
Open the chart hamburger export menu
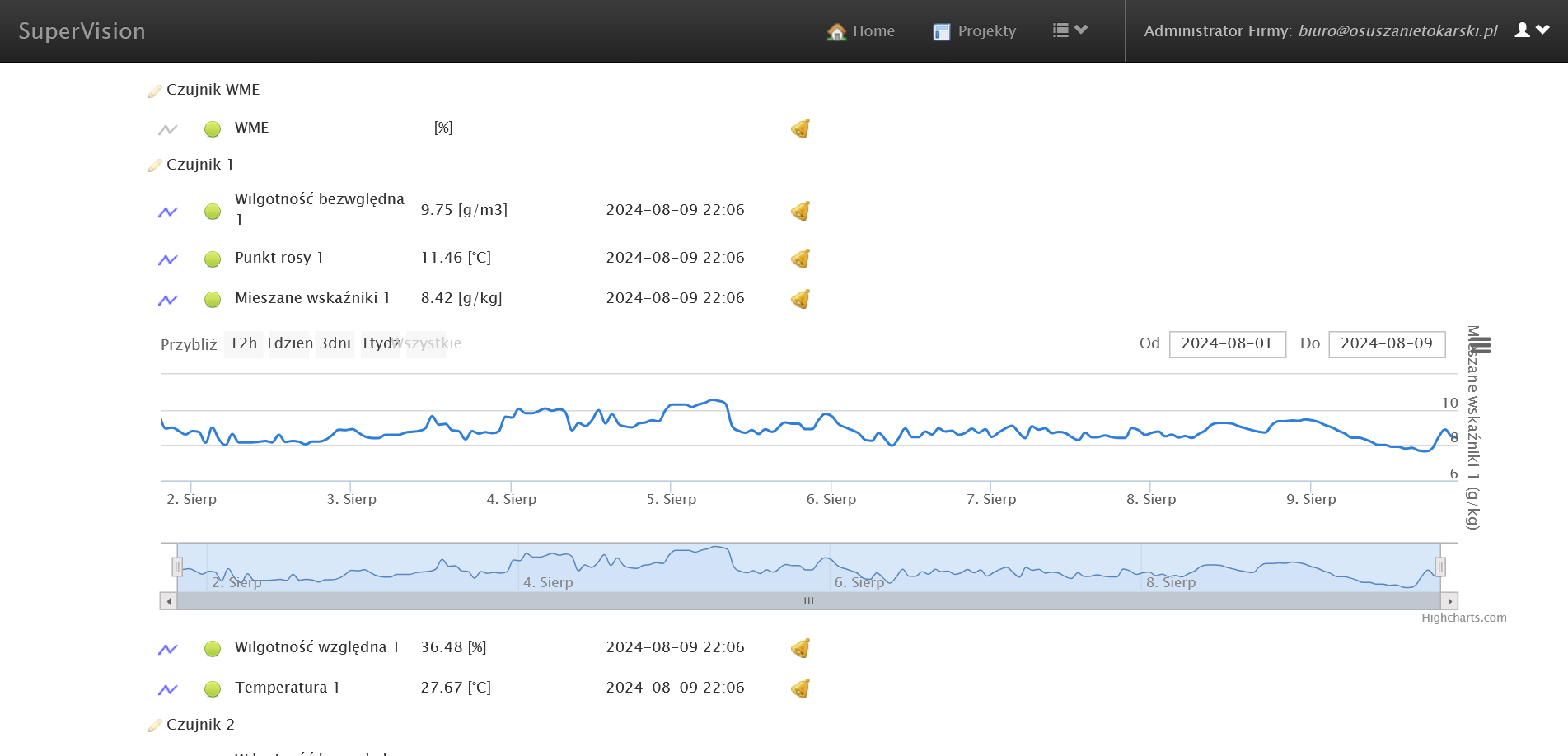click(x=1481, y=345)
